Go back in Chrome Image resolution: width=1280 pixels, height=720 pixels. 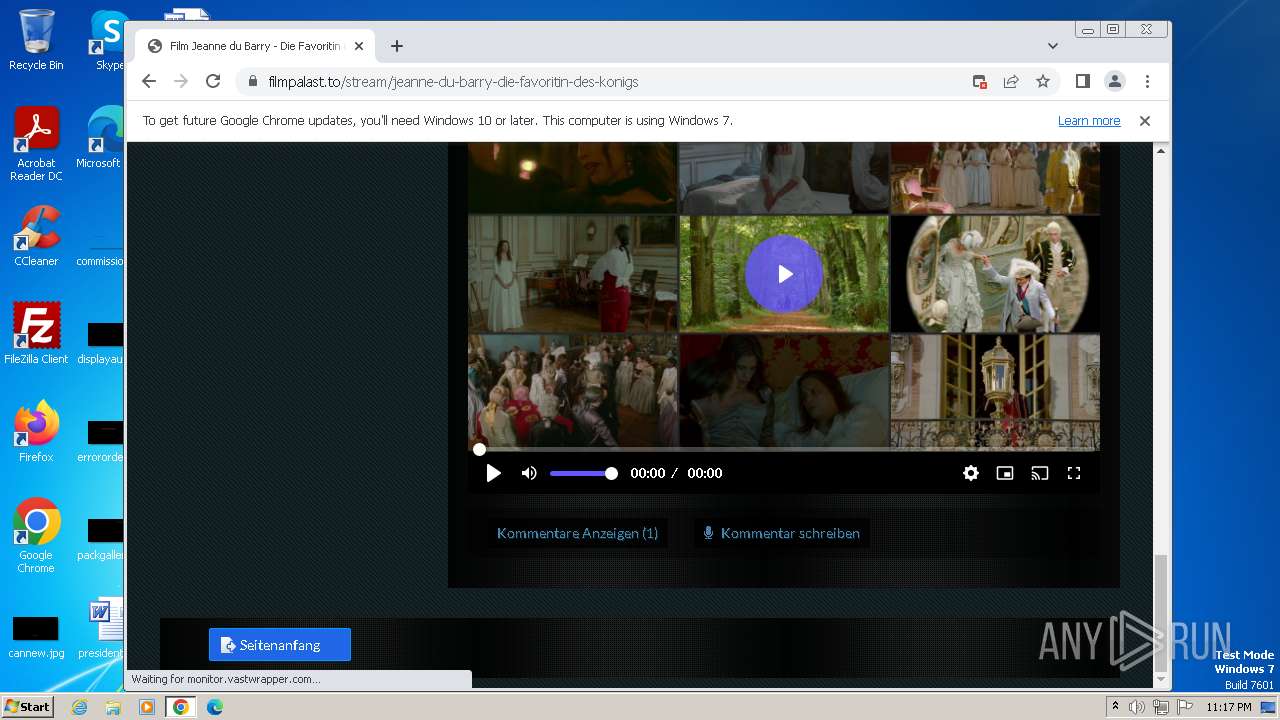pos(149,82)
